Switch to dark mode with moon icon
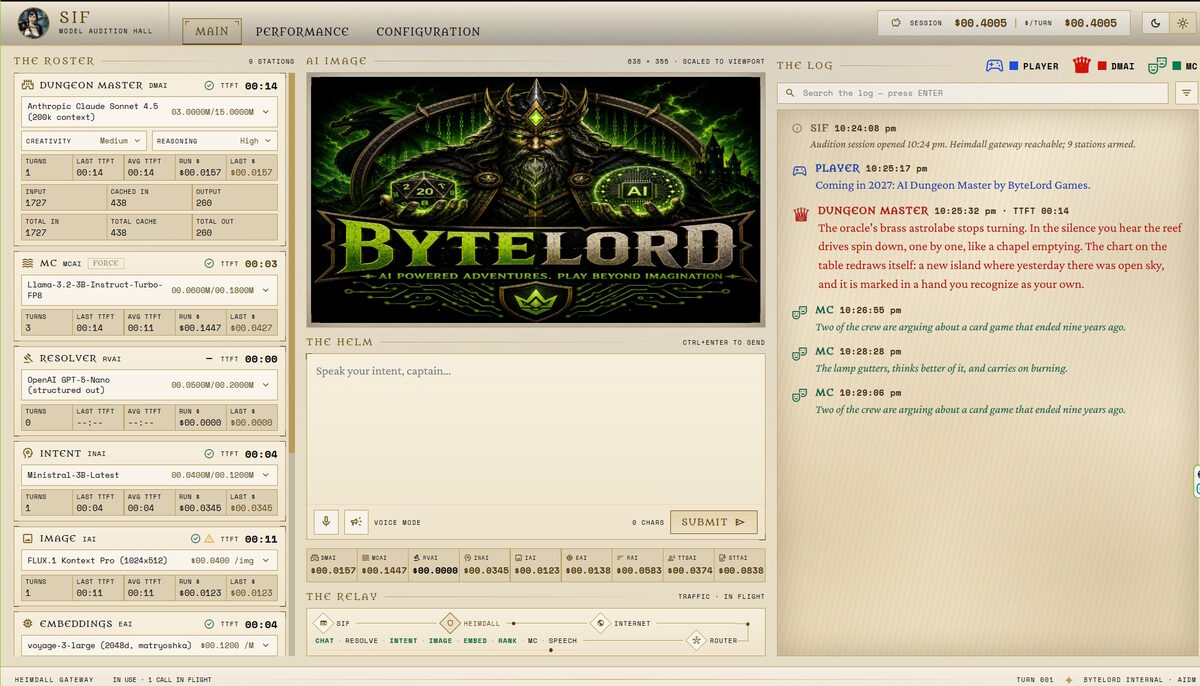1200x686 pixels. [x=1156, y=23]
